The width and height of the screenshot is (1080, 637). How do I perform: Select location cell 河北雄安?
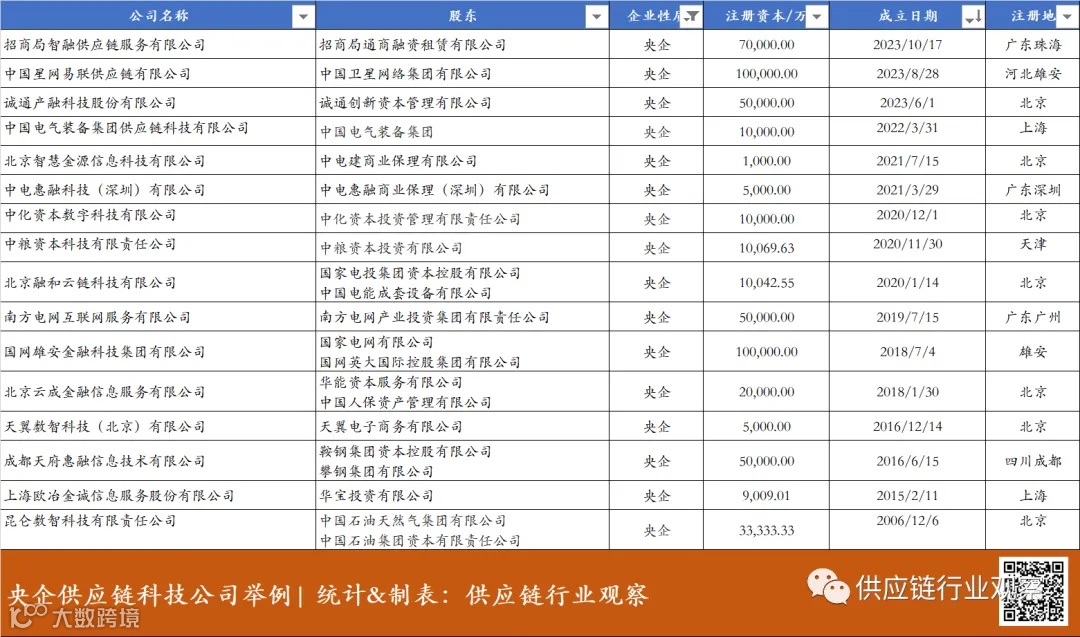point(1033,74)
